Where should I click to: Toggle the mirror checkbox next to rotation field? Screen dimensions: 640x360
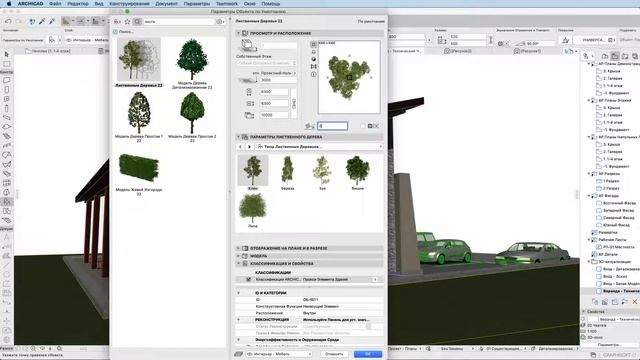coord(363,126)
